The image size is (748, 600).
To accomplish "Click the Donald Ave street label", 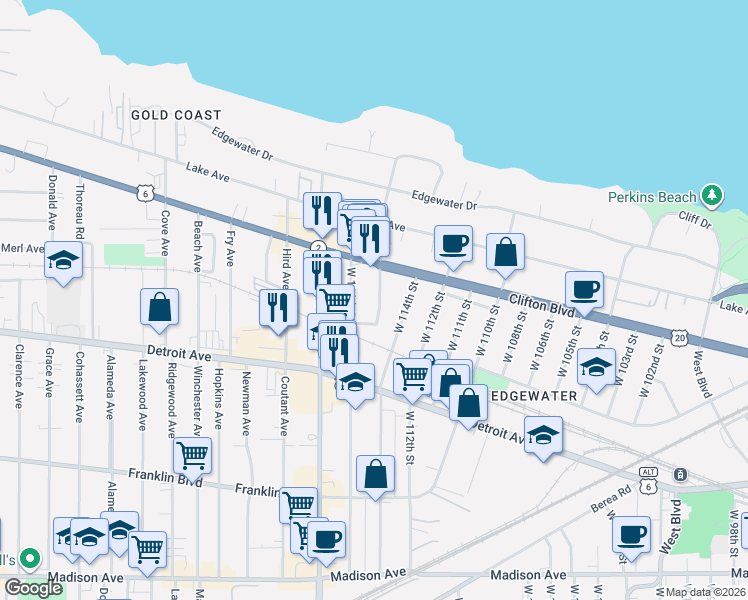I will coord(52,202).
